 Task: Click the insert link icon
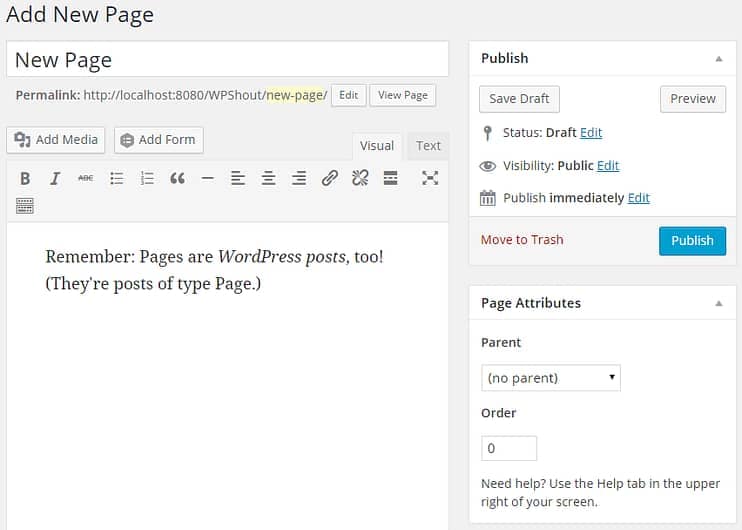point(329,179)
